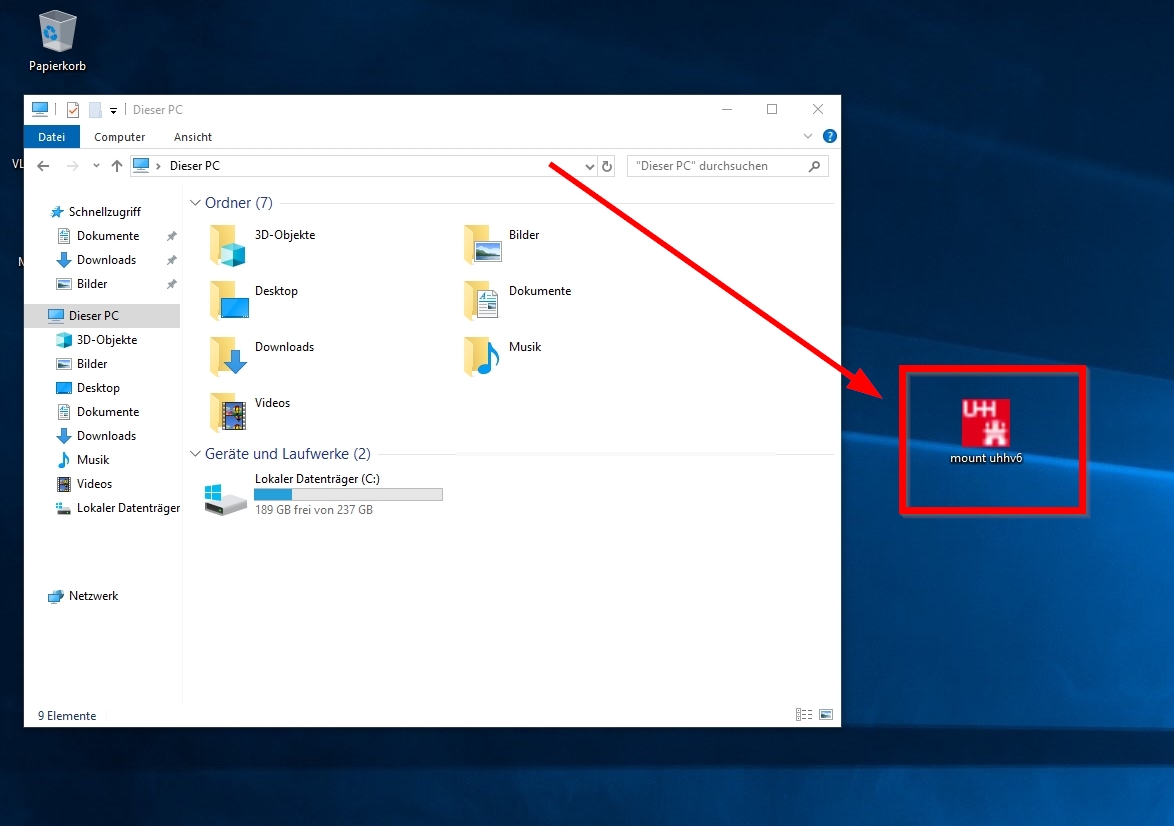The width and height of the screenshot is (1174, 826).
Task: Collapse the Geräte und Laufwerke group
Action: pyautogui.click(x=195, y=454)
